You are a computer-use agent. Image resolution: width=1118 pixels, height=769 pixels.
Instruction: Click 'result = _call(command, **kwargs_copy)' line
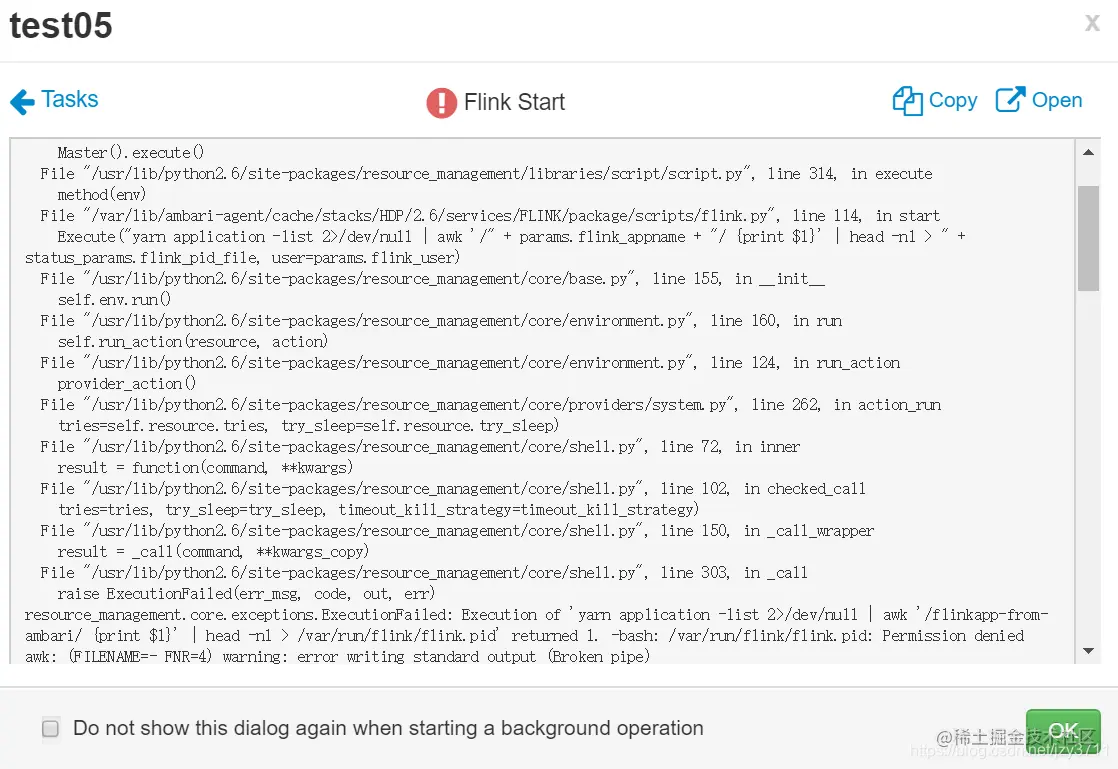point(212,552)
